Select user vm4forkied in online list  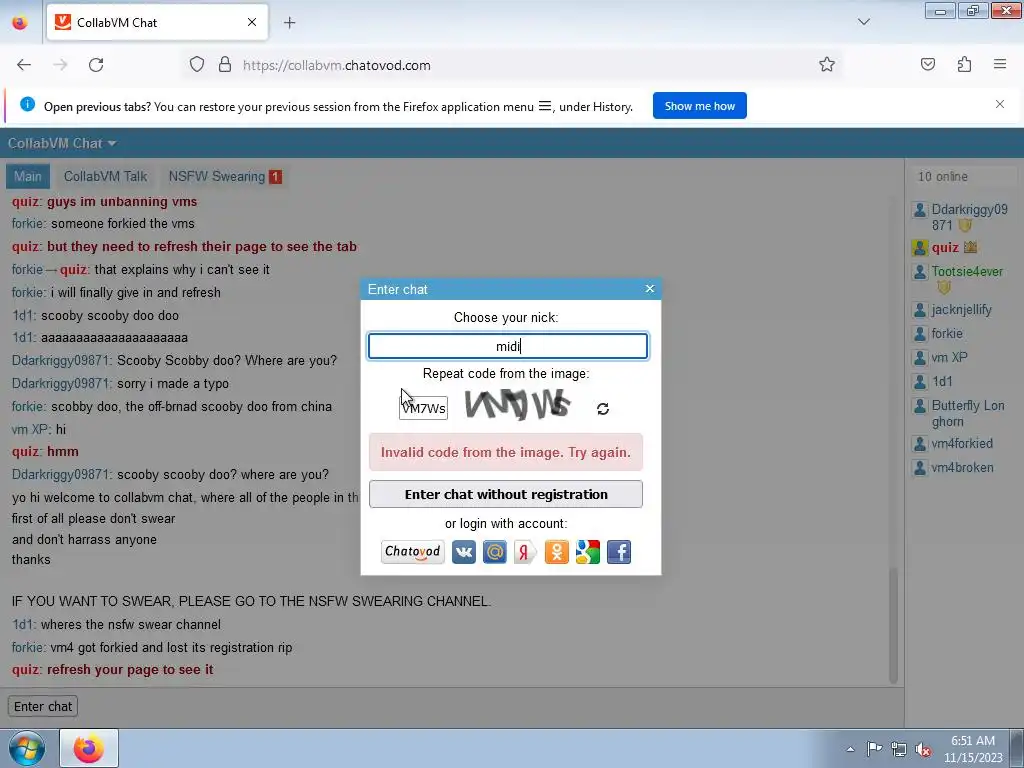tap(962, 443)
